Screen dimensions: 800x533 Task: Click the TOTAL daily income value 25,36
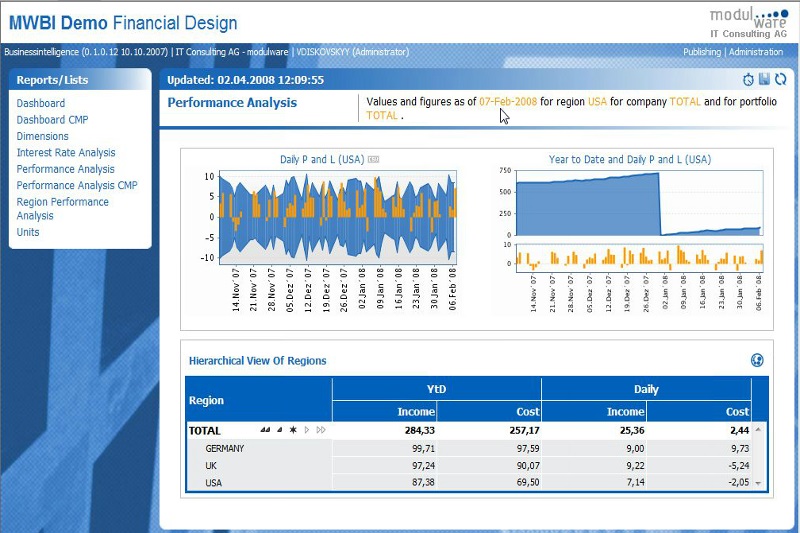pos(632,430)
